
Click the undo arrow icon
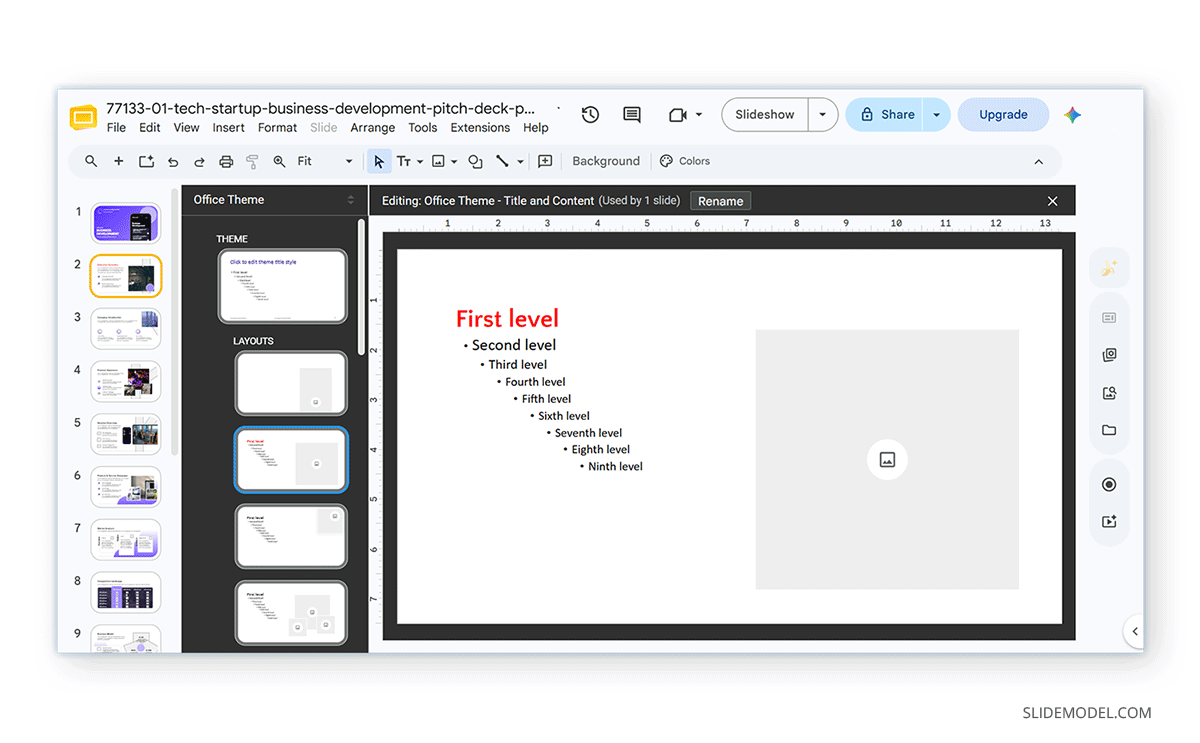[173, 161]
